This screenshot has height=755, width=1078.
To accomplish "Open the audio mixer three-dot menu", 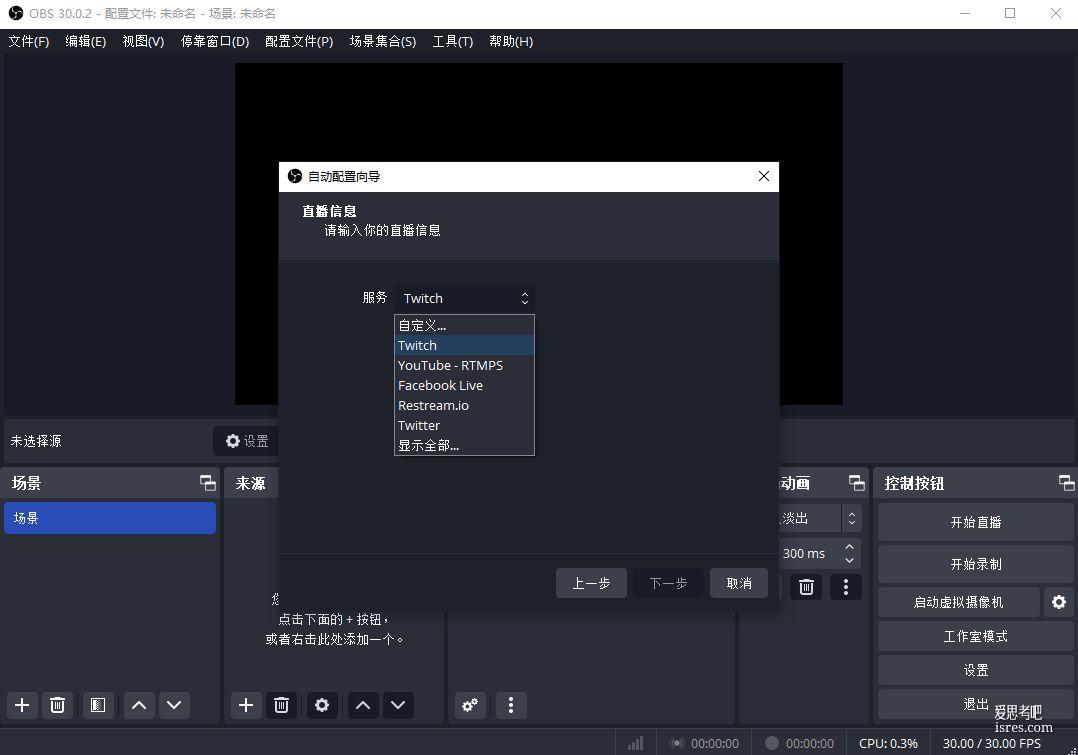I will point(511,705).
